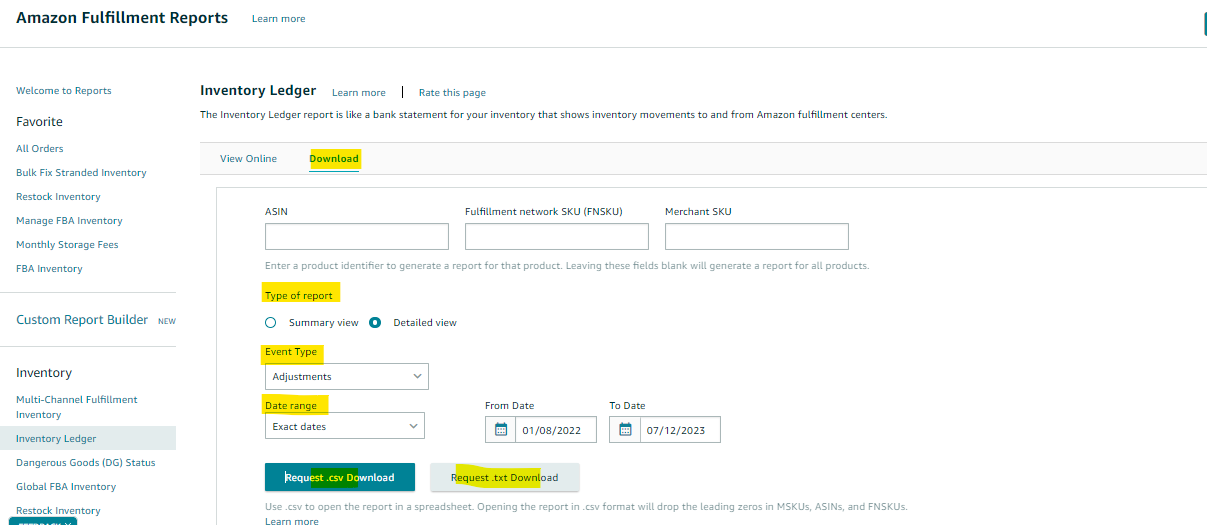The image size is (1207, 525).
Task: Click the Event Type label
Action: (291, 352)
